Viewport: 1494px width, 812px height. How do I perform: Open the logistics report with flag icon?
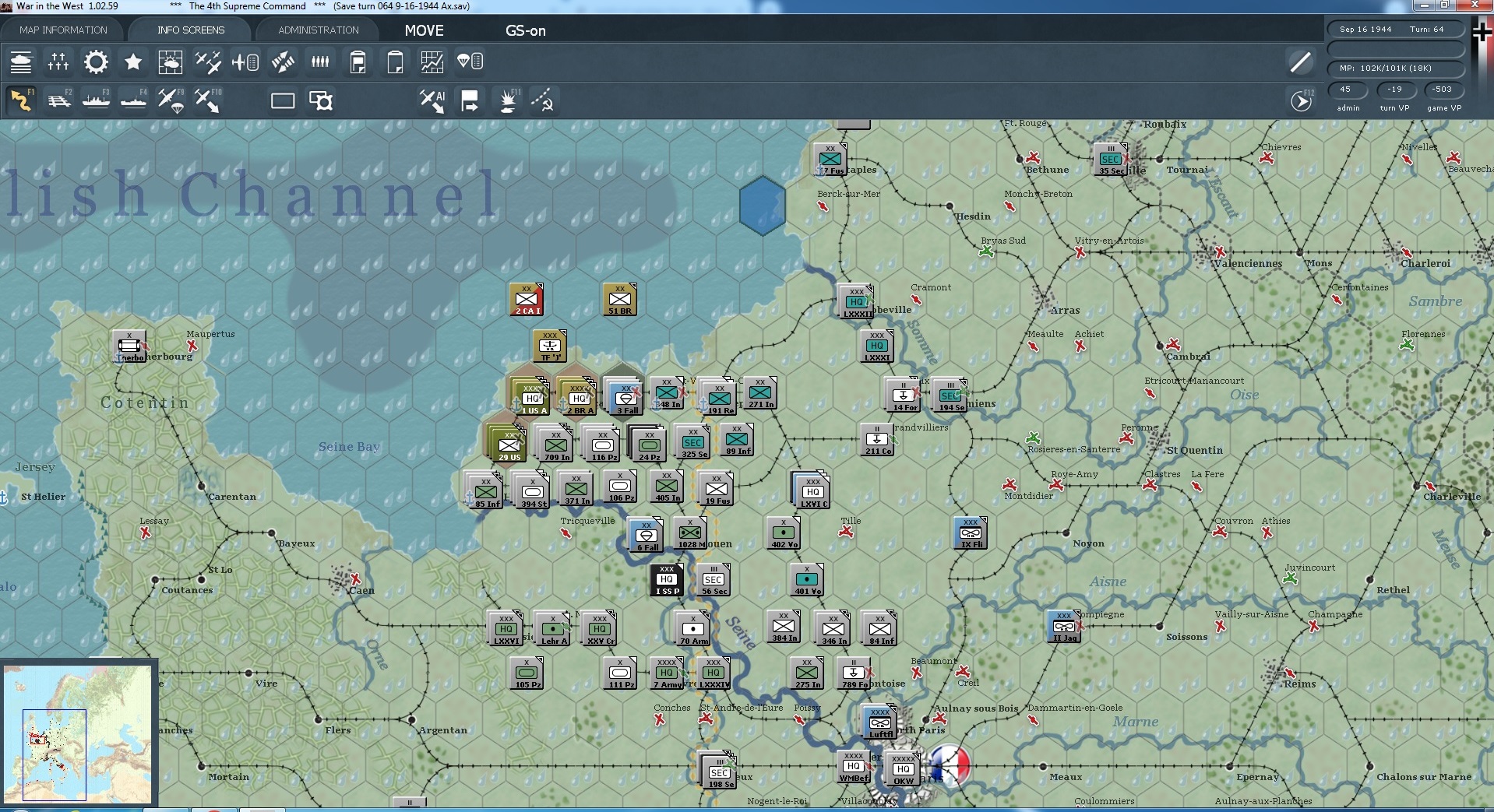[358, 62]
